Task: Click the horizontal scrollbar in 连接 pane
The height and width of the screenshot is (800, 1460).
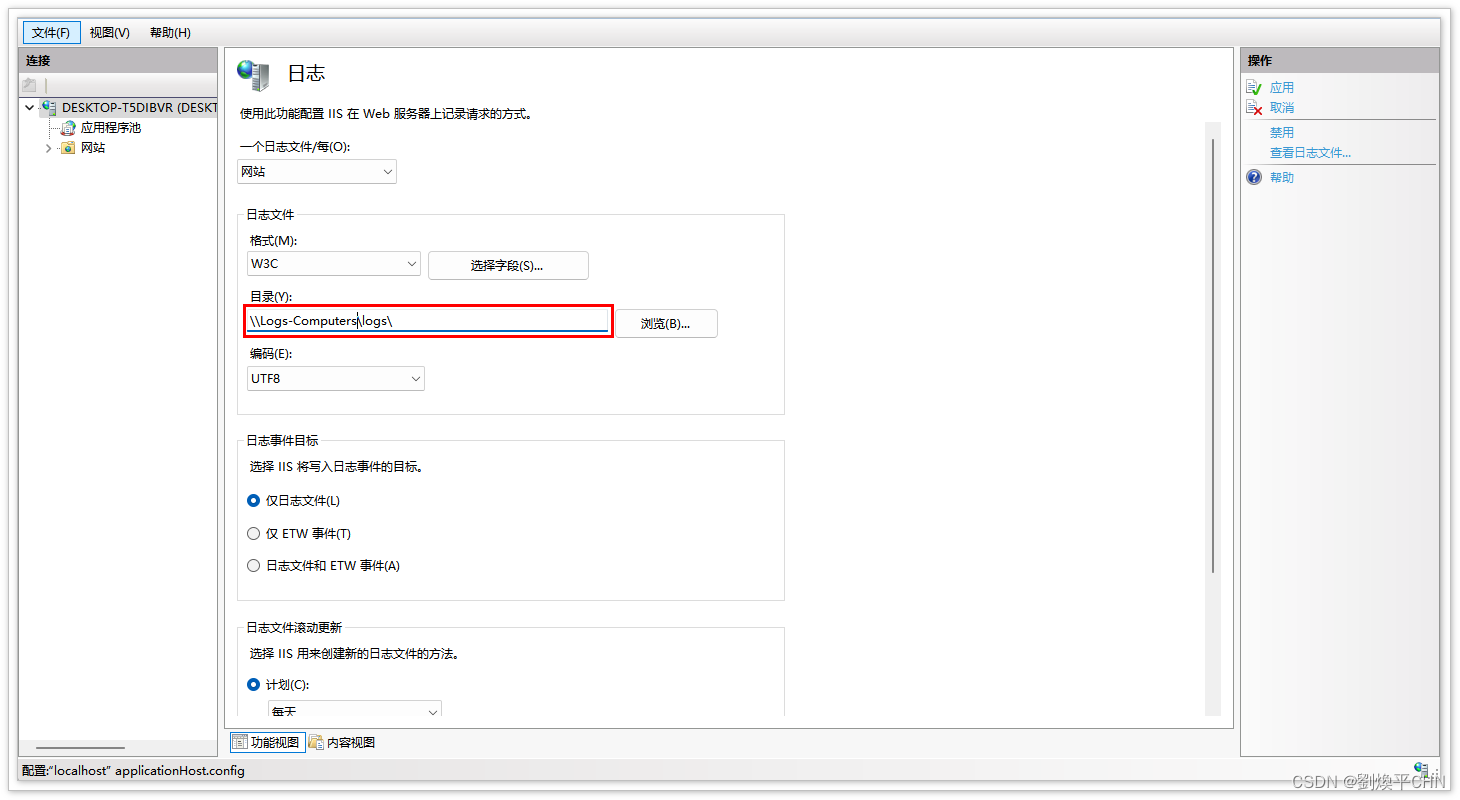Action: tap(81, 748)
